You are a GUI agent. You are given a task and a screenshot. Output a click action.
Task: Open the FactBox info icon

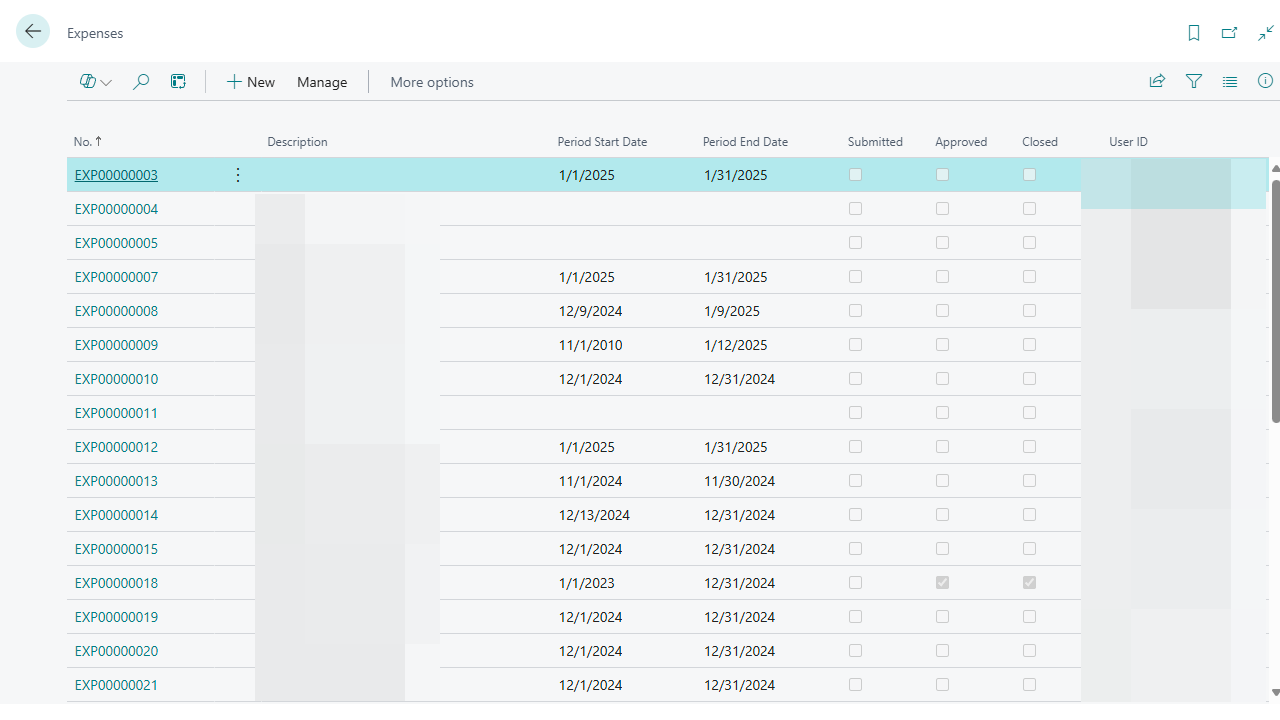tap(1265, 82)
